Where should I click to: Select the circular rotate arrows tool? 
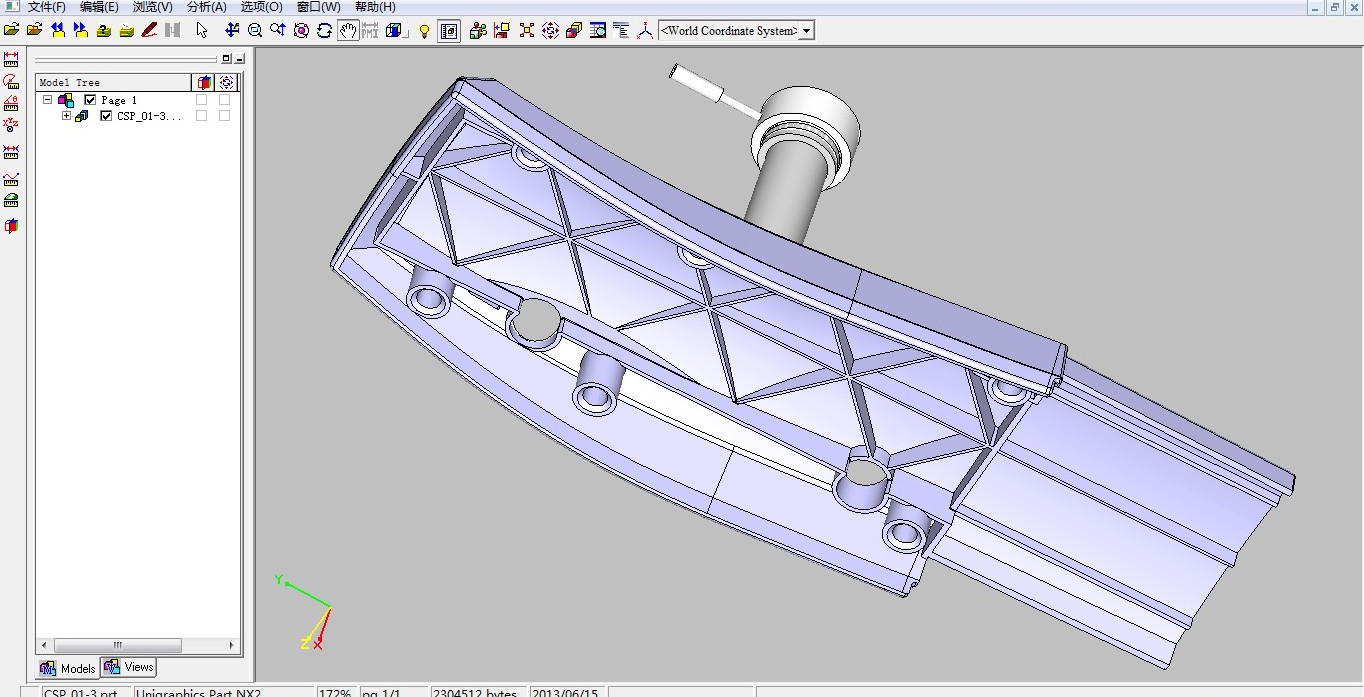324,30
